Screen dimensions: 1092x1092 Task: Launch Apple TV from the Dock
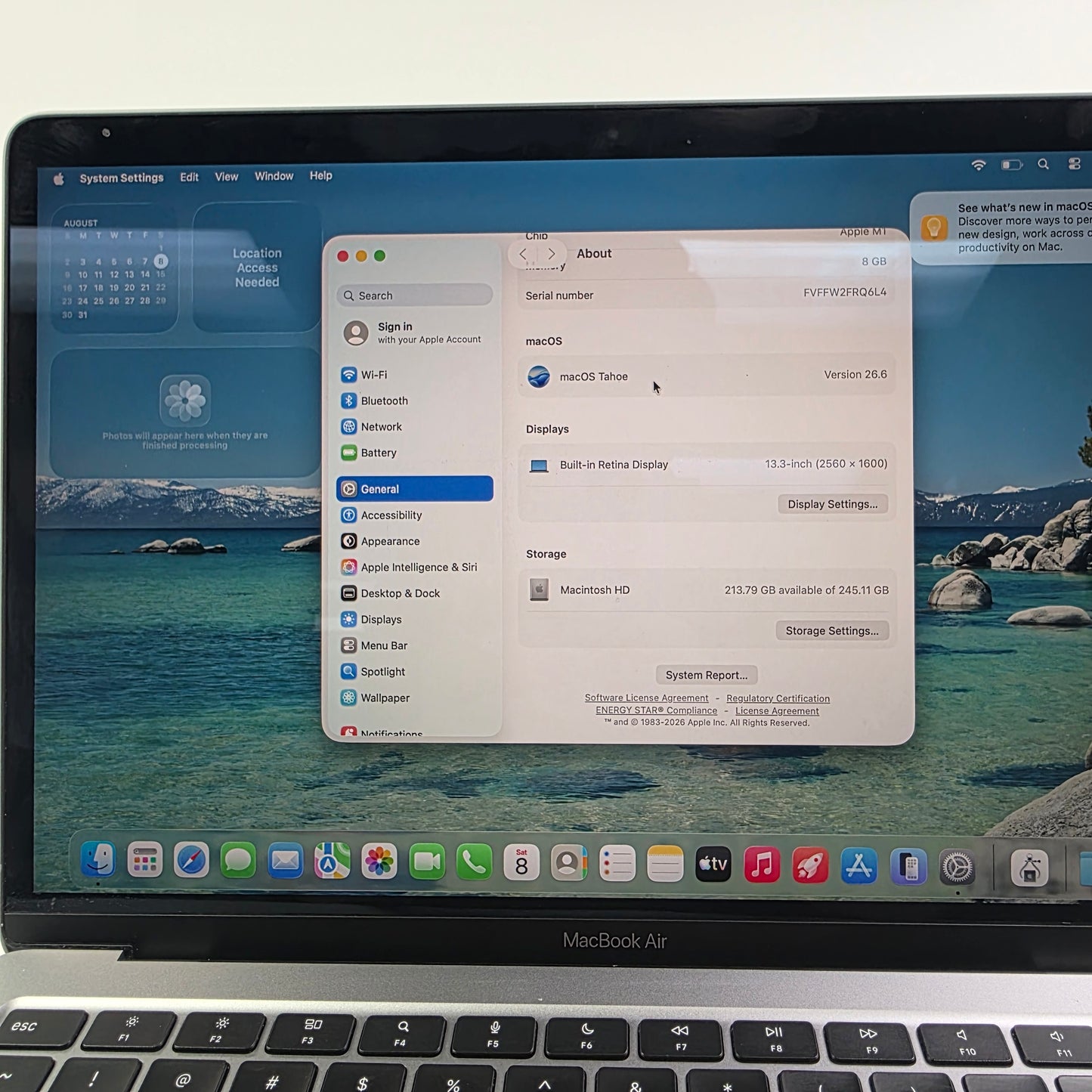[713, 865]
